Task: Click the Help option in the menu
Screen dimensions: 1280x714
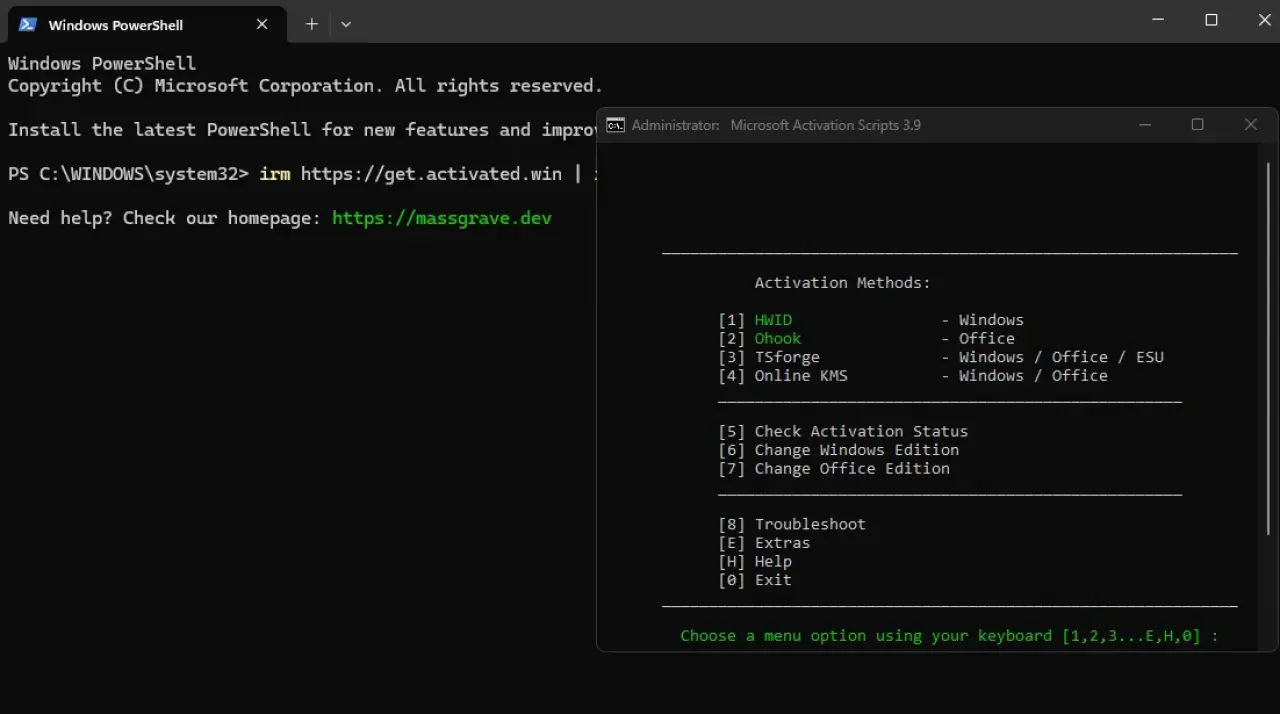Action: 772,561
